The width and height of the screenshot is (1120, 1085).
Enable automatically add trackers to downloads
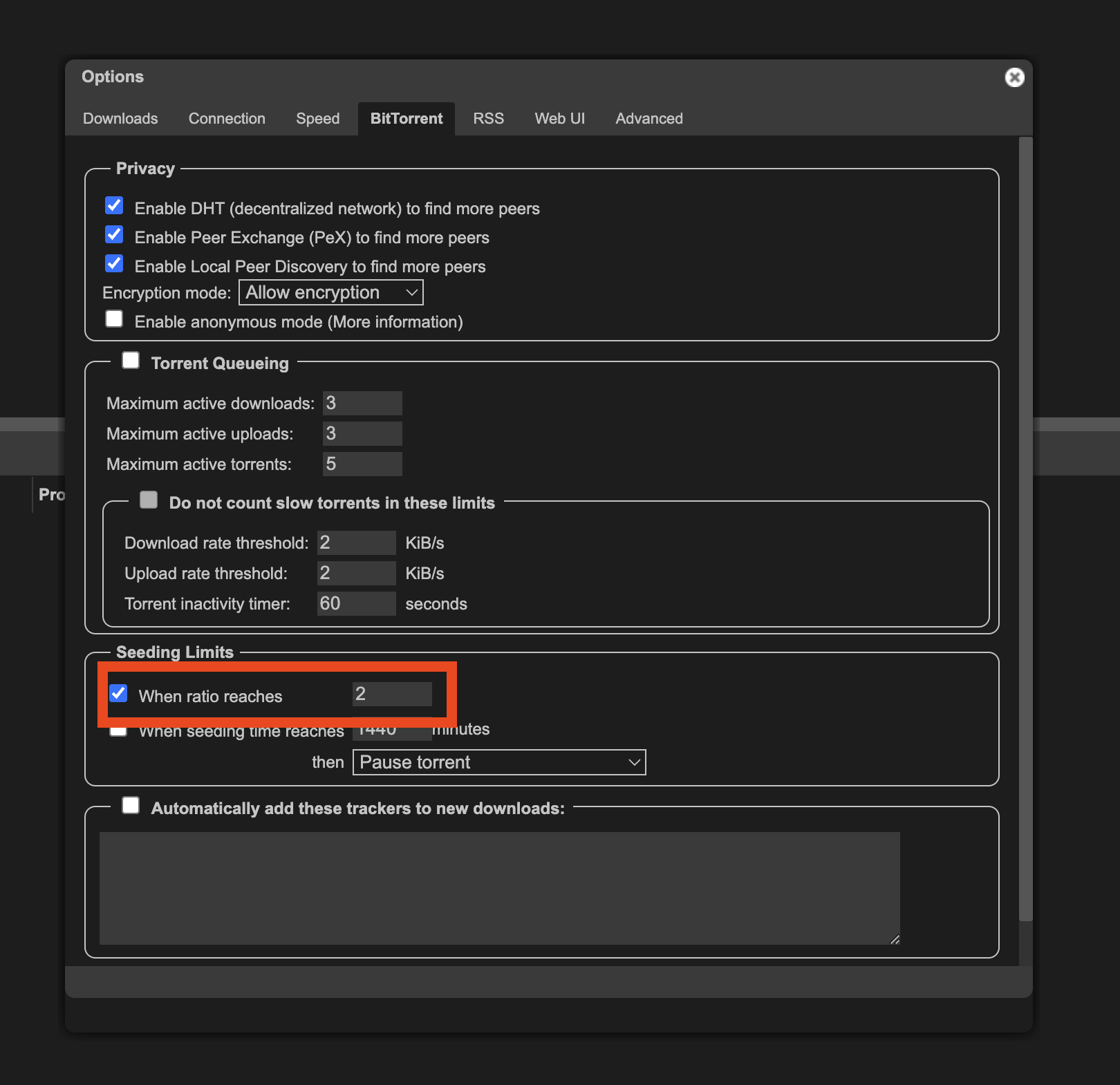click(x=131, y=805)
